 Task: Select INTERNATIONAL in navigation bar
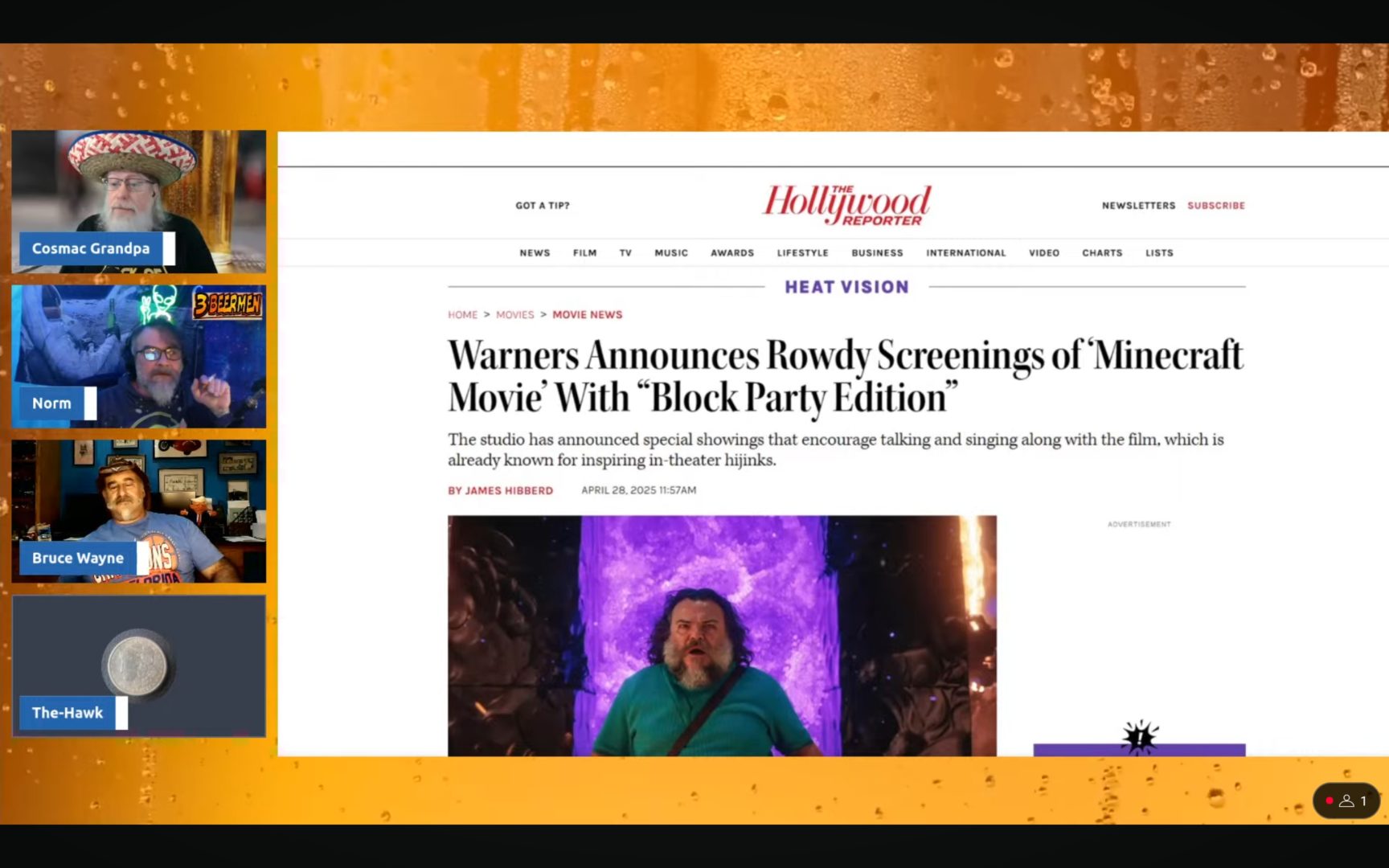coord(965,253)
